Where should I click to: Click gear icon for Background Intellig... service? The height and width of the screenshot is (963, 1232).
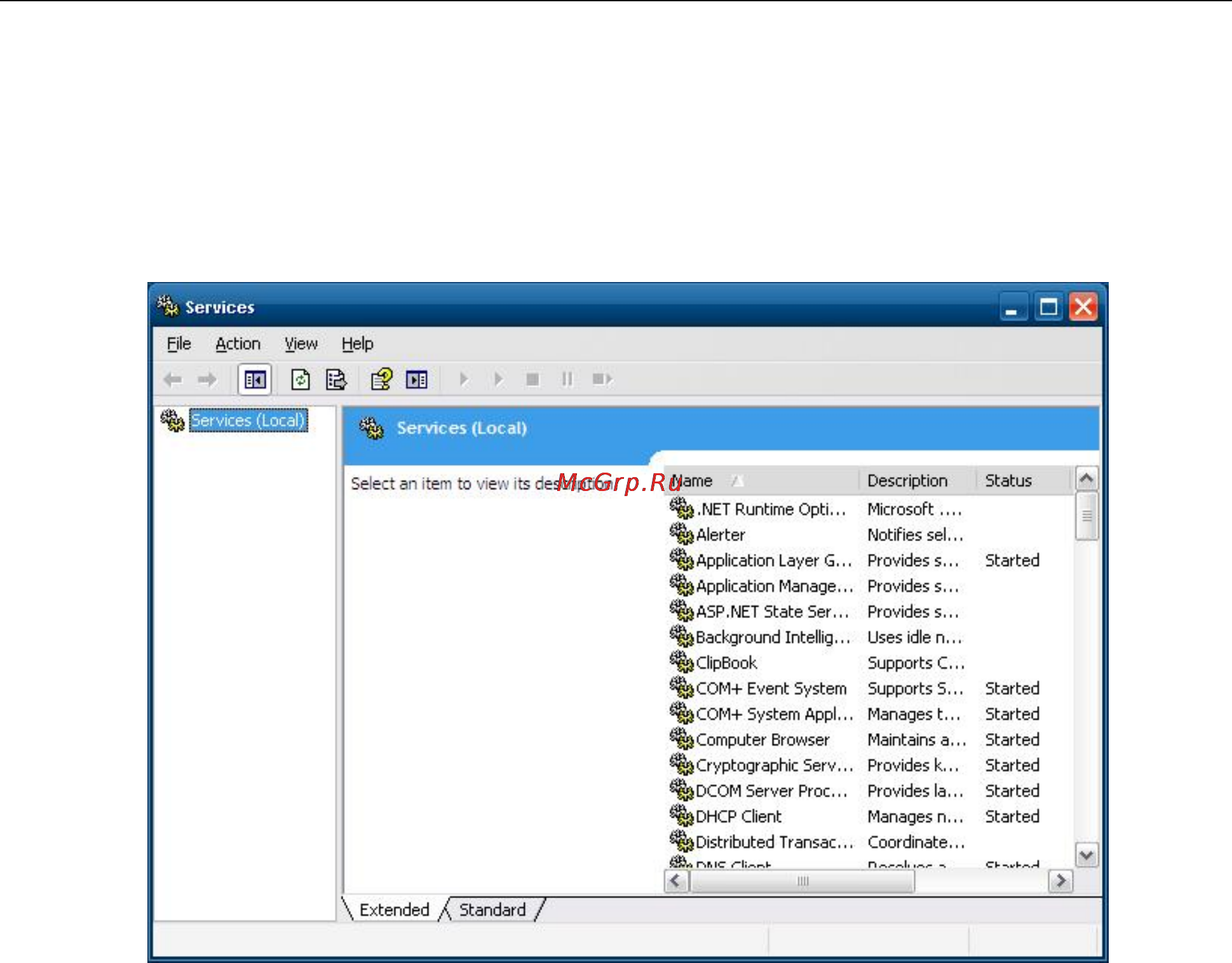tap(681, 636)
